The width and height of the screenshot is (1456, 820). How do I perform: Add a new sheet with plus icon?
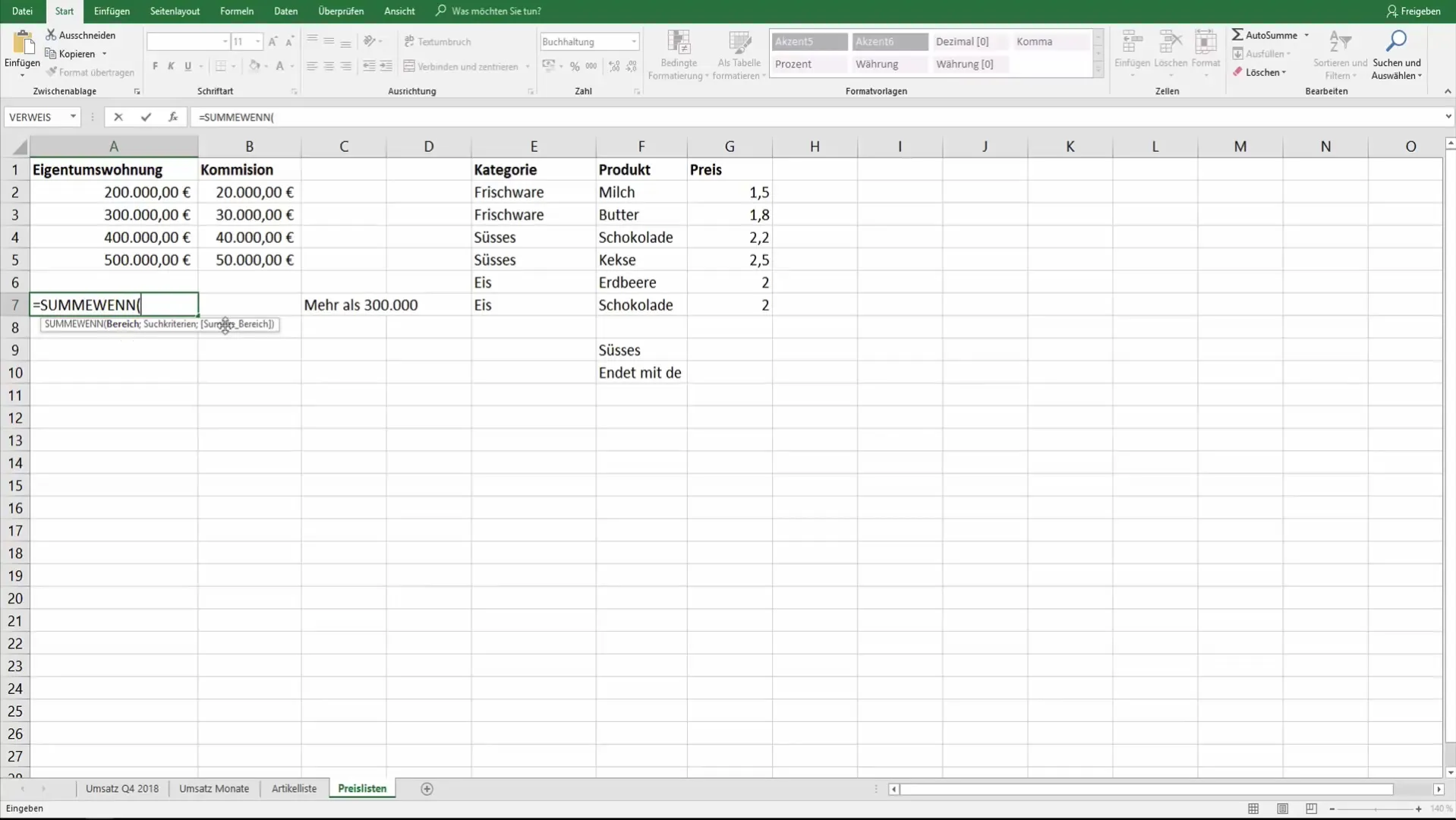pyautogui.click(x=427, y=790)
